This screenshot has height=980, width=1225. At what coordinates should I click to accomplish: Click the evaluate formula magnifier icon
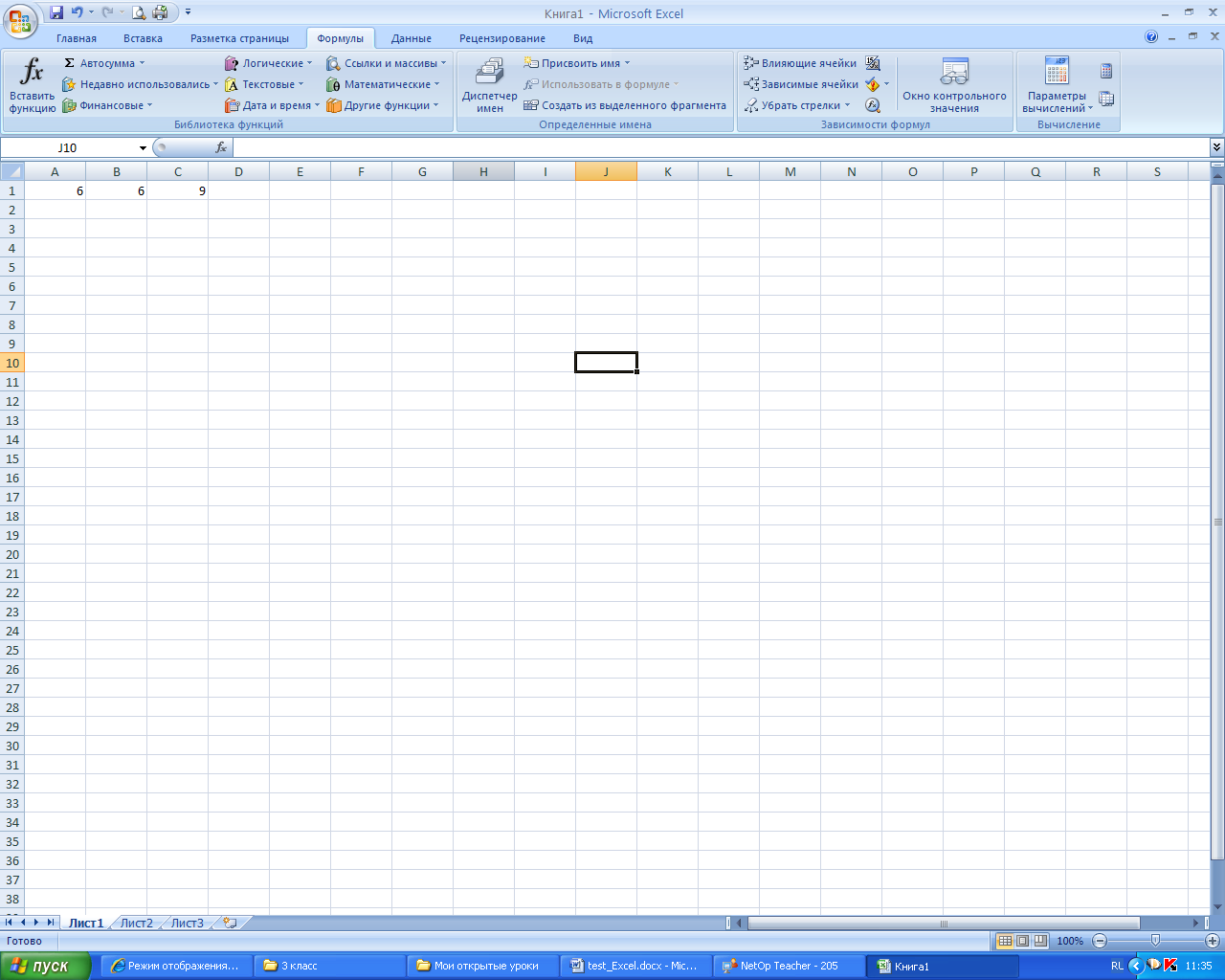[873, 105]
